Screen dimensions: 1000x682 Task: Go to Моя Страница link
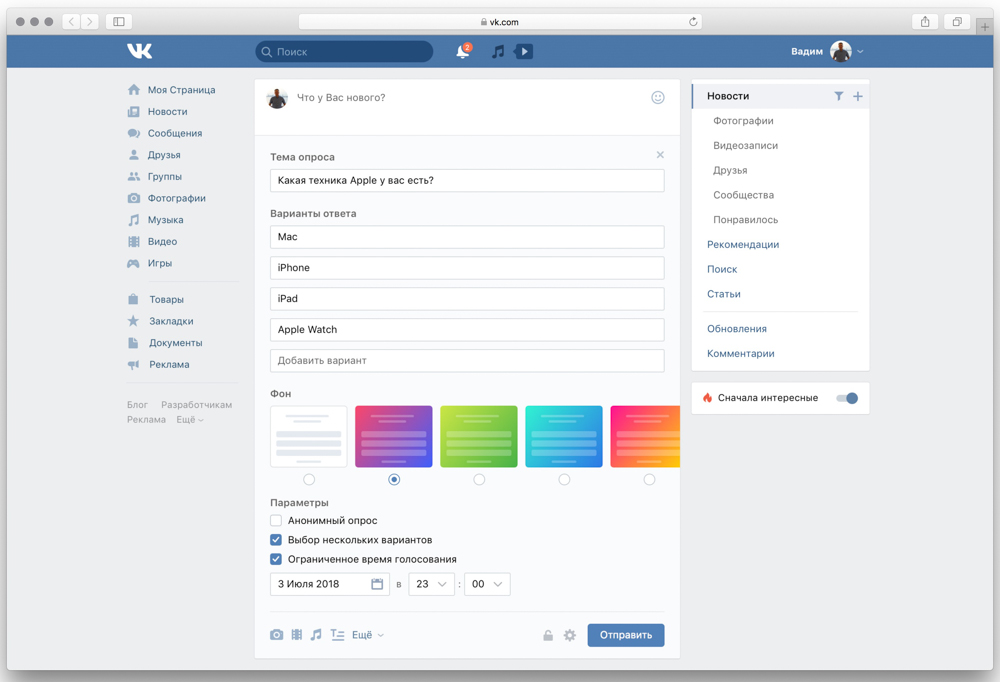(181, 90)
